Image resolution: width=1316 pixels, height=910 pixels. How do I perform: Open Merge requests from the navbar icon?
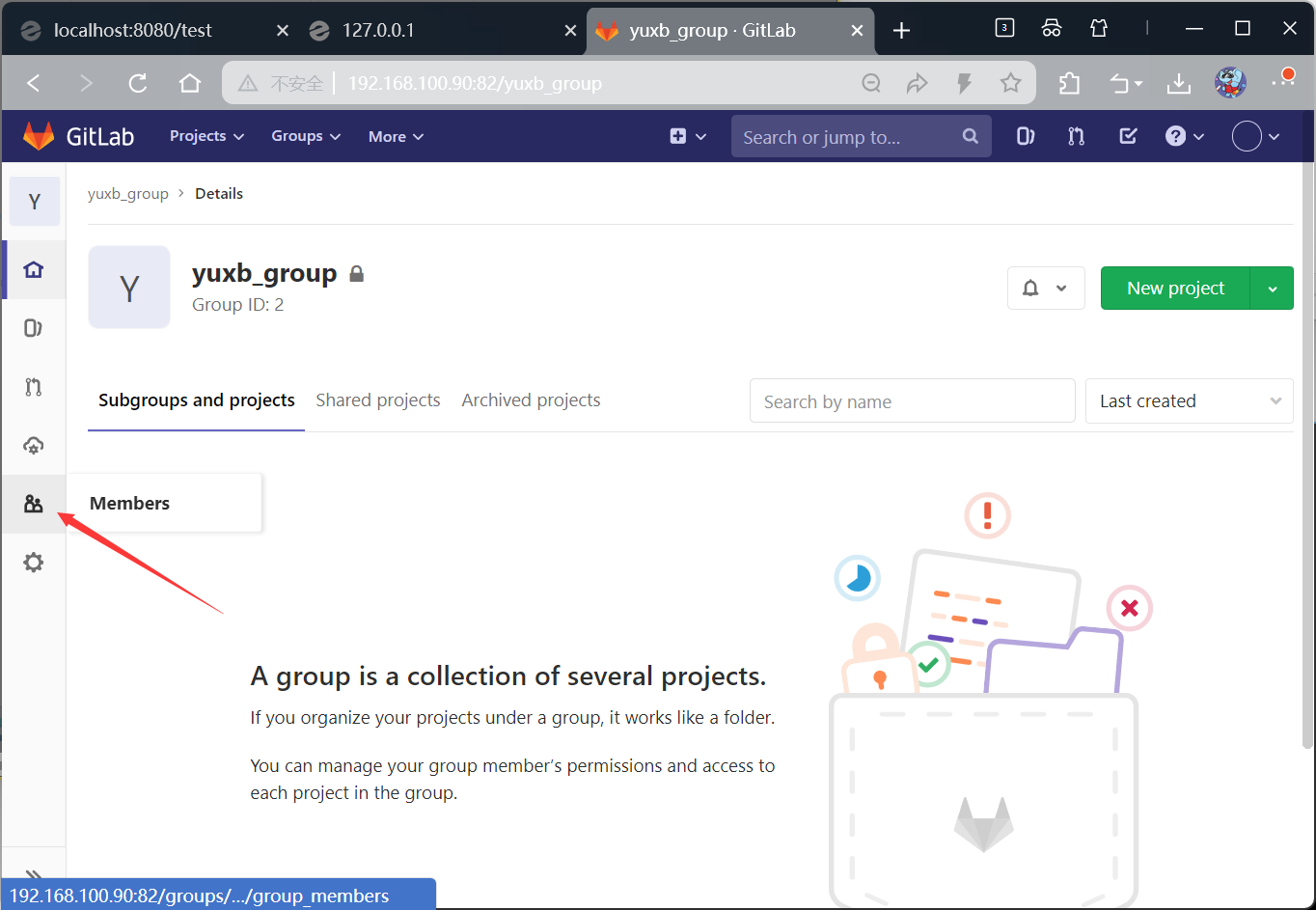pyautogui.click(x=1076, y=136)
